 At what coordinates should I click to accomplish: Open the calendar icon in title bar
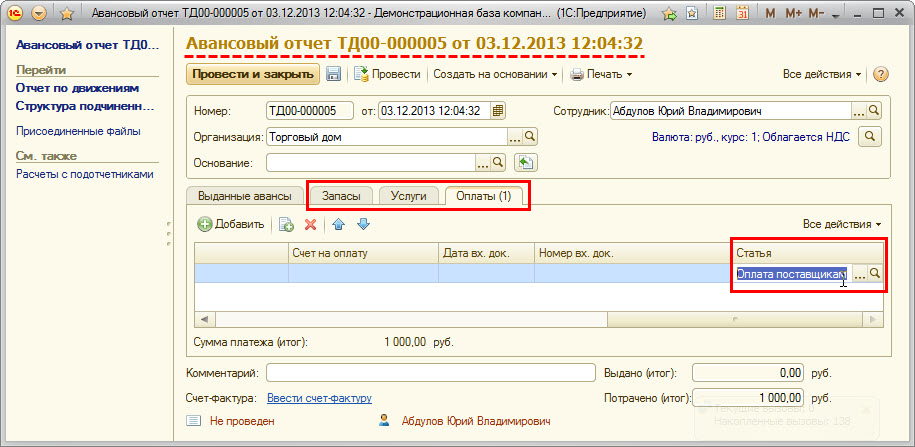click(x=742, y=13)
